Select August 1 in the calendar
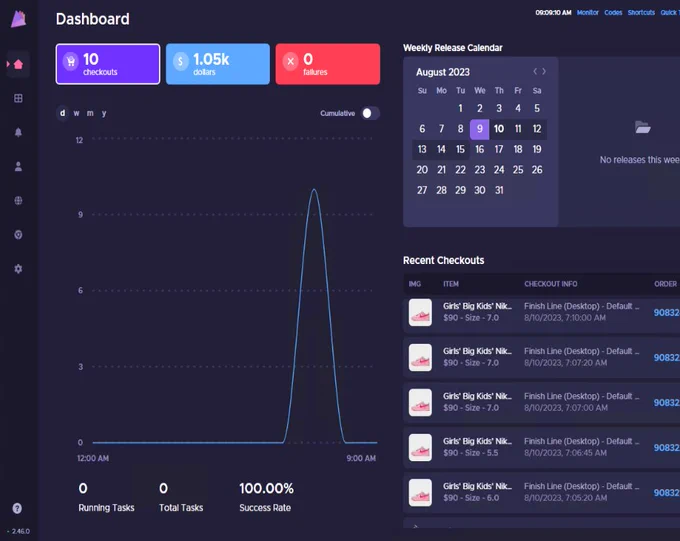 point(461,108)
